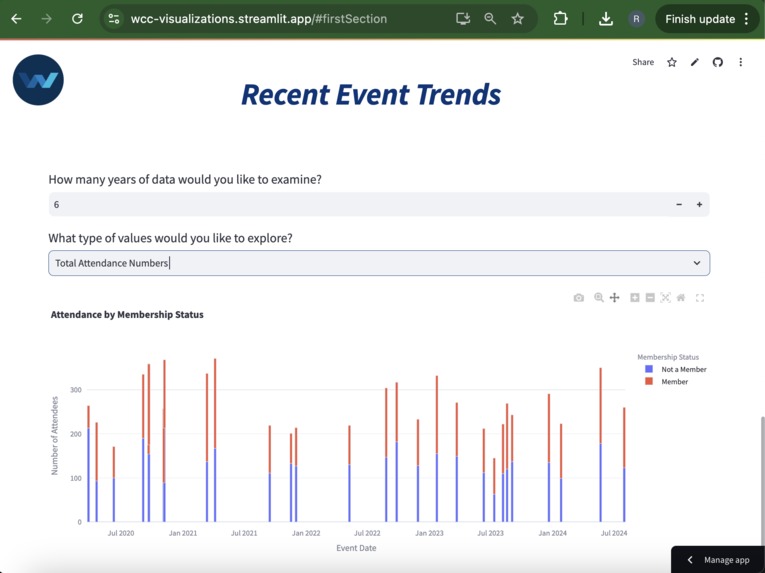Open site information icon in address bar

coord(114,19)
